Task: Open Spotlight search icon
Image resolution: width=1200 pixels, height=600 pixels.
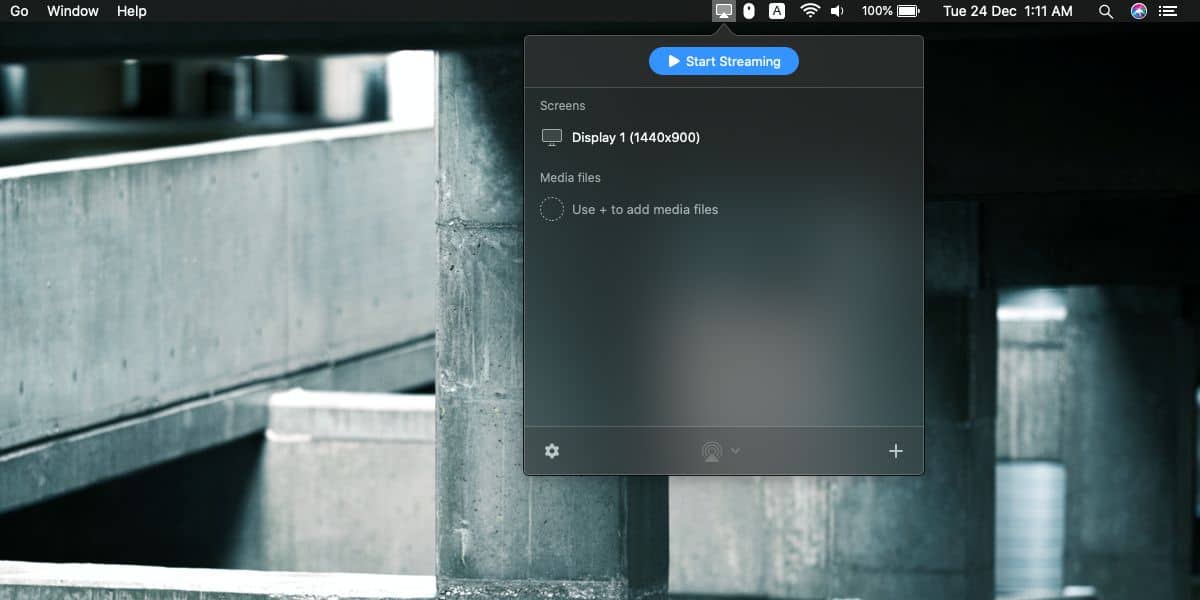Action: 1106,11
